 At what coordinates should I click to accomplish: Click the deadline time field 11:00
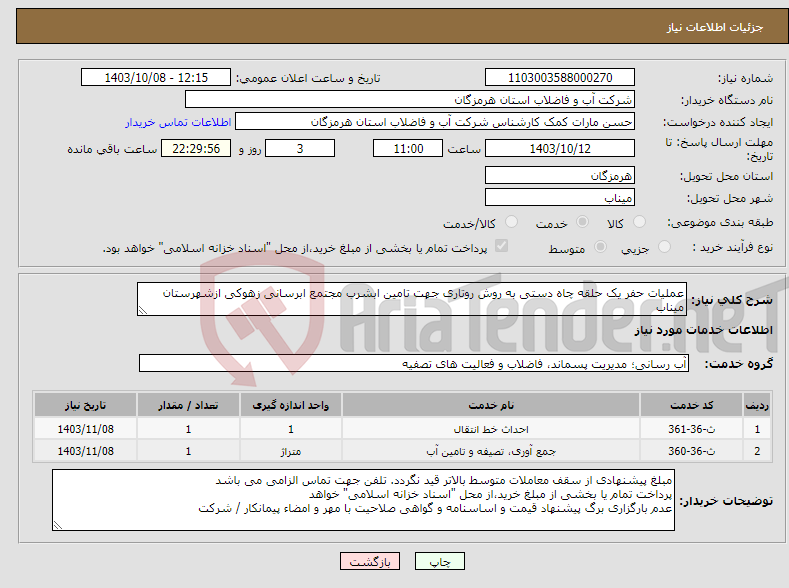pos(408,148)
